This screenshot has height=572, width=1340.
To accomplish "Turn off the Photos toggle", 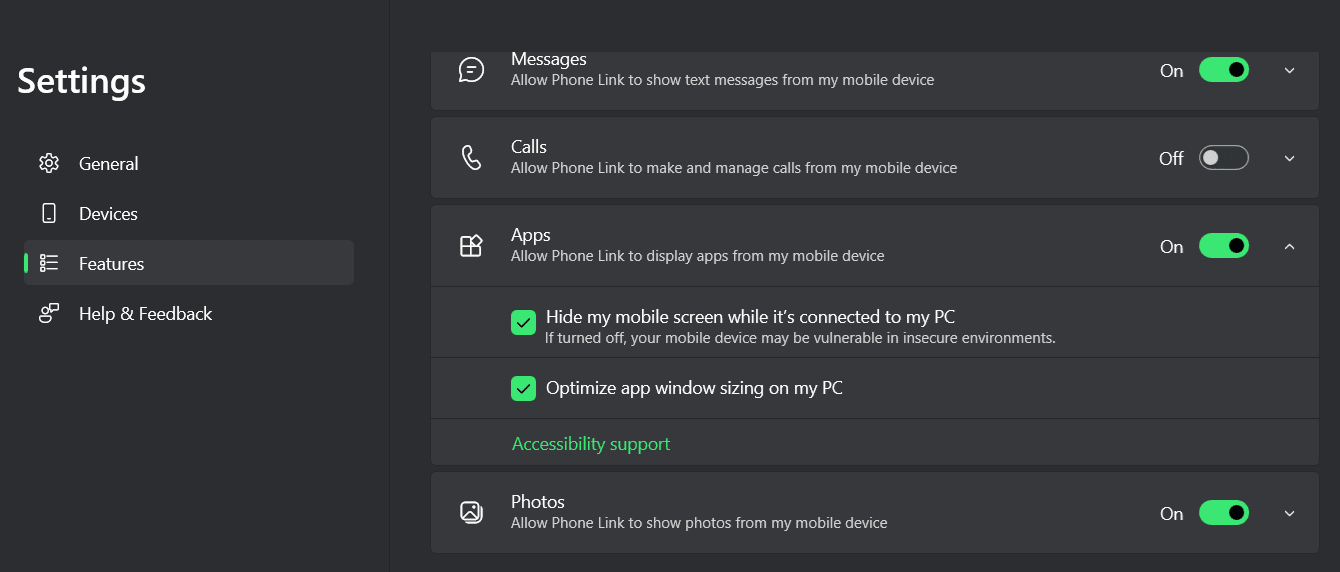I will (x=1224, y=513).
